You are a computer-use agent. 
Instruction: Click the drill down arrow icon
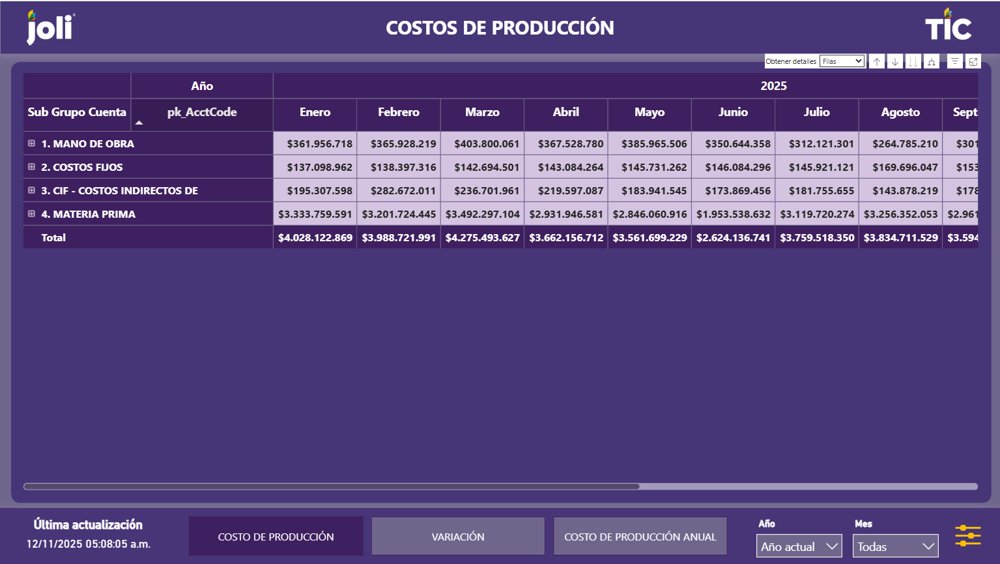click(895, 62)
